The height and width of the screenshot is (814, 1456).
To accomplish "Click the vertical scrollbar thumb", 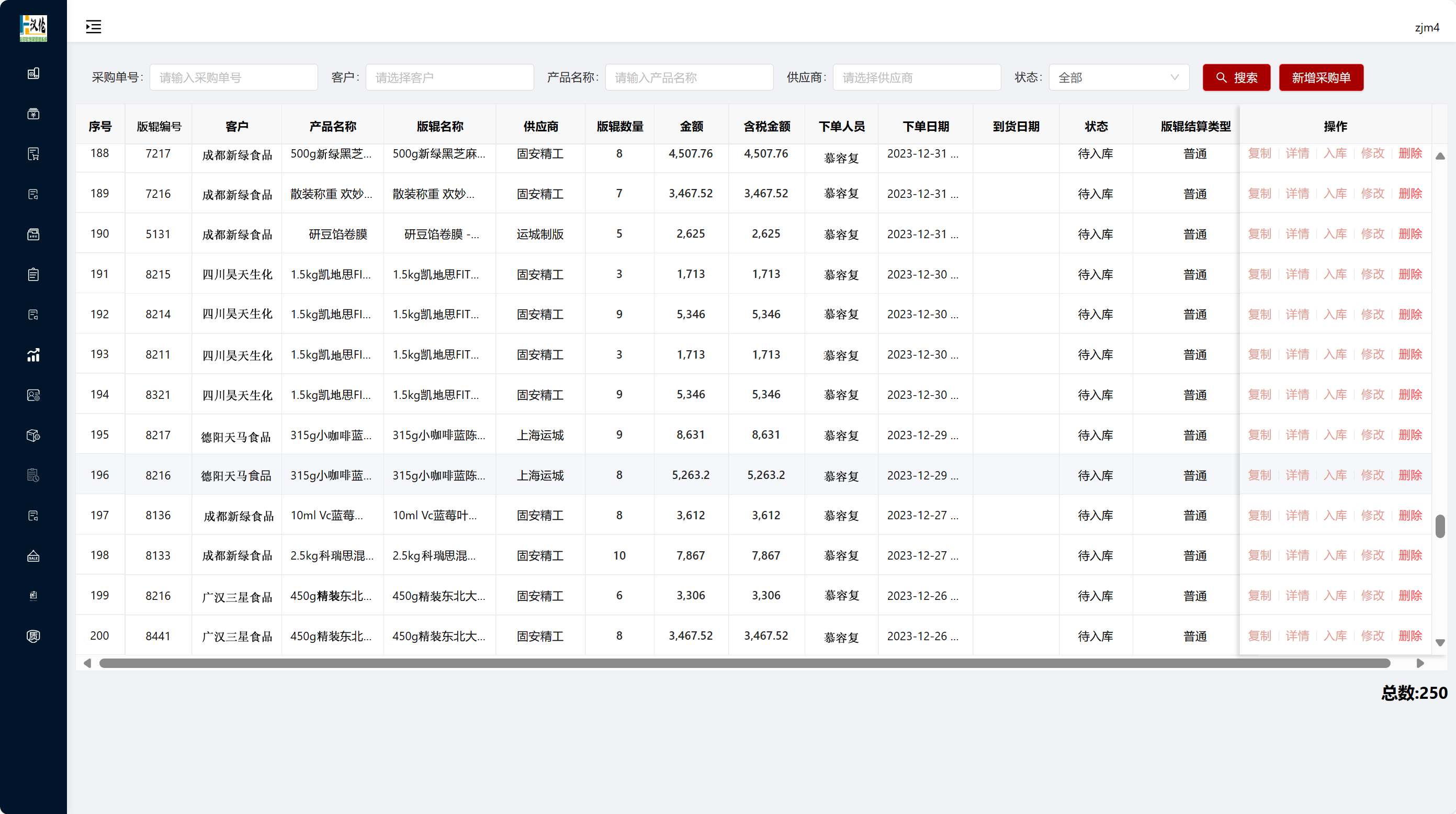I will 1440,526.
